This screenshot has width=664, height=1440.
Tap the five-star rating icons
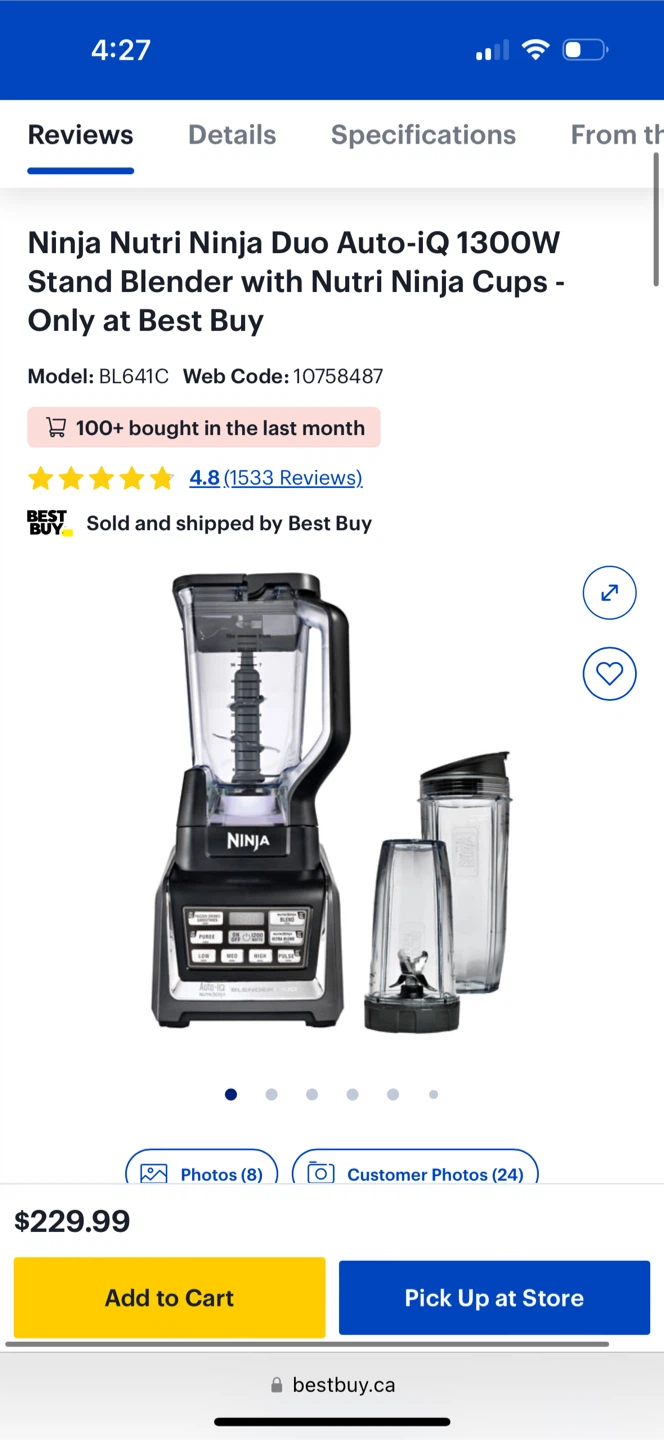point(101,478)
